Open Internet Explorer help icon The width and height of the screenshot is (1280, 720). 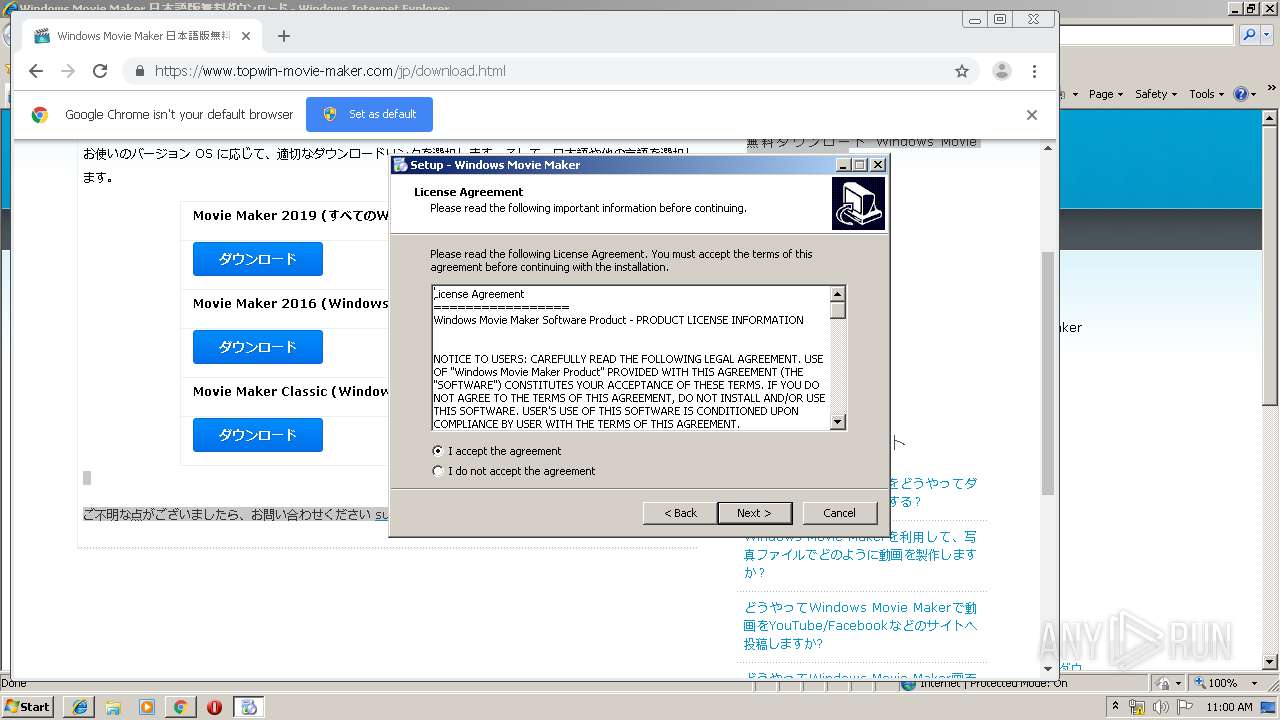point(1240,94)
